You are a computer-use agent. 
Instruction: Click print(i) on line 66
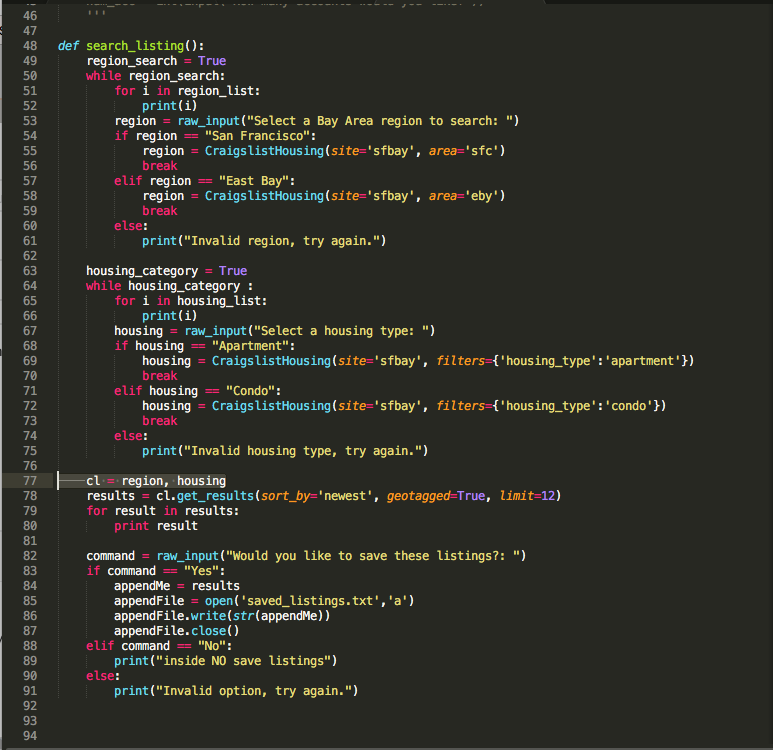coord(170,316)
